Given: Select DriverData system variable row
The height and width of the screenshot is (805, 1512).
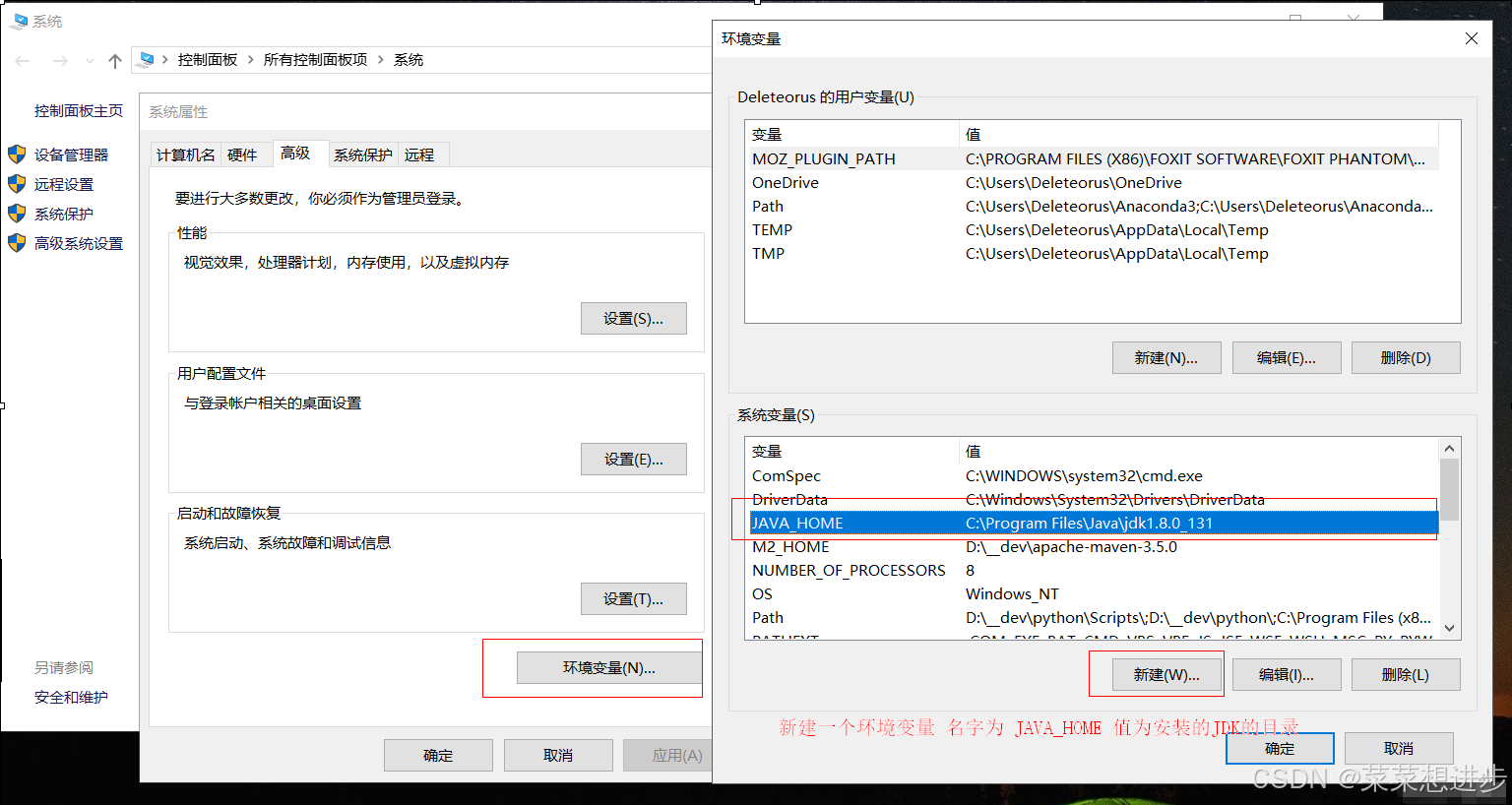Looking at the screenshot, I should pos(1093,500).
